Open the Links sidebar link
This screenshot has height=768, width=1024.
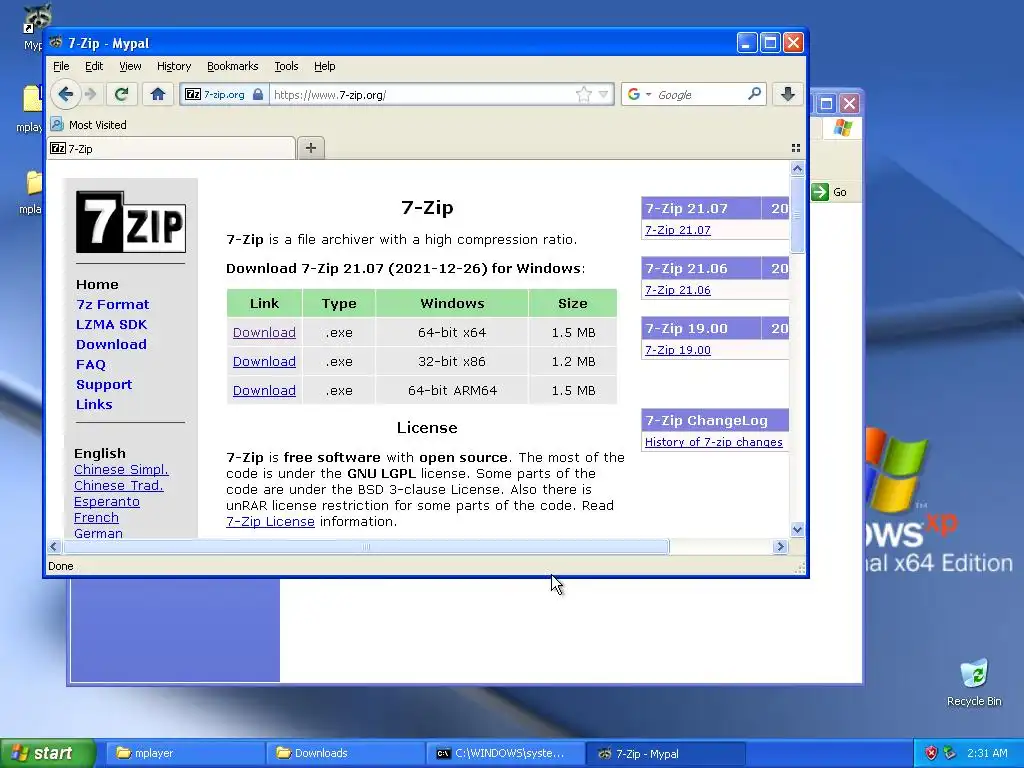pyautogui.click(x=94, y=404)
